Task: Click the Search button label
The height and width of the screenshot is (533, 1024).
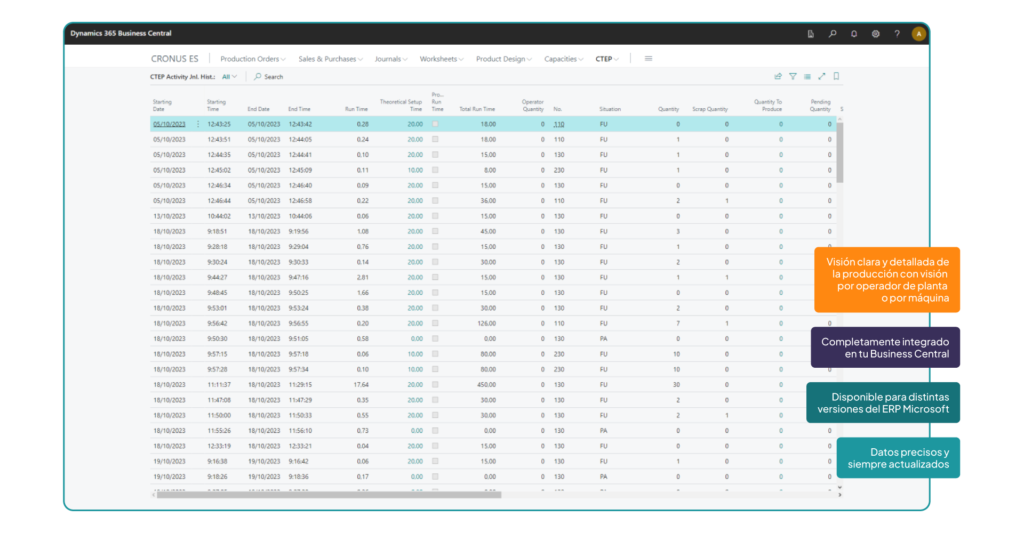Action: click(274, 76)
